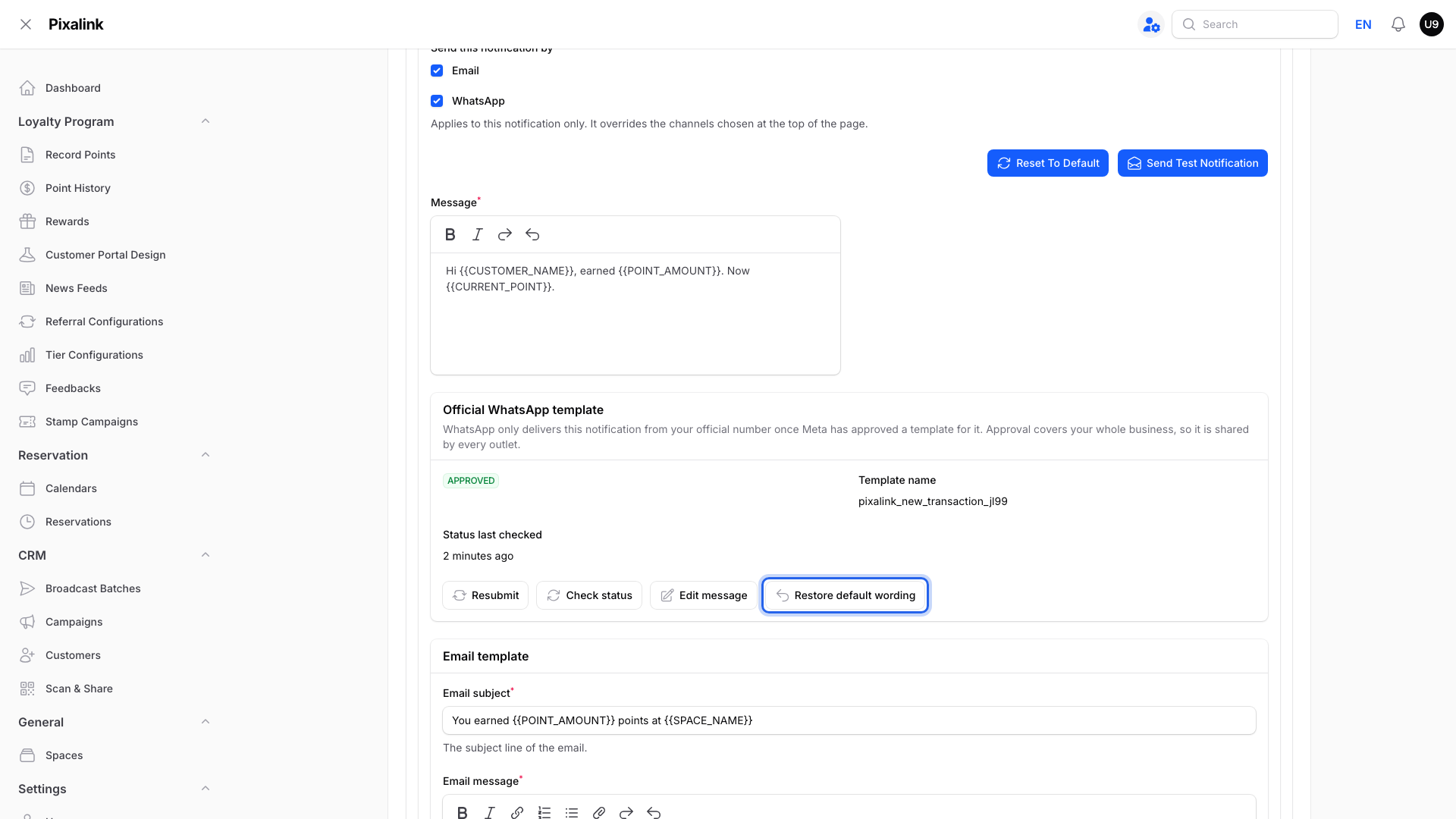The height and width of the screenshot is (819, 1456).
Task: Toggle italic in the Message editor
Action: tap(478, 235)
